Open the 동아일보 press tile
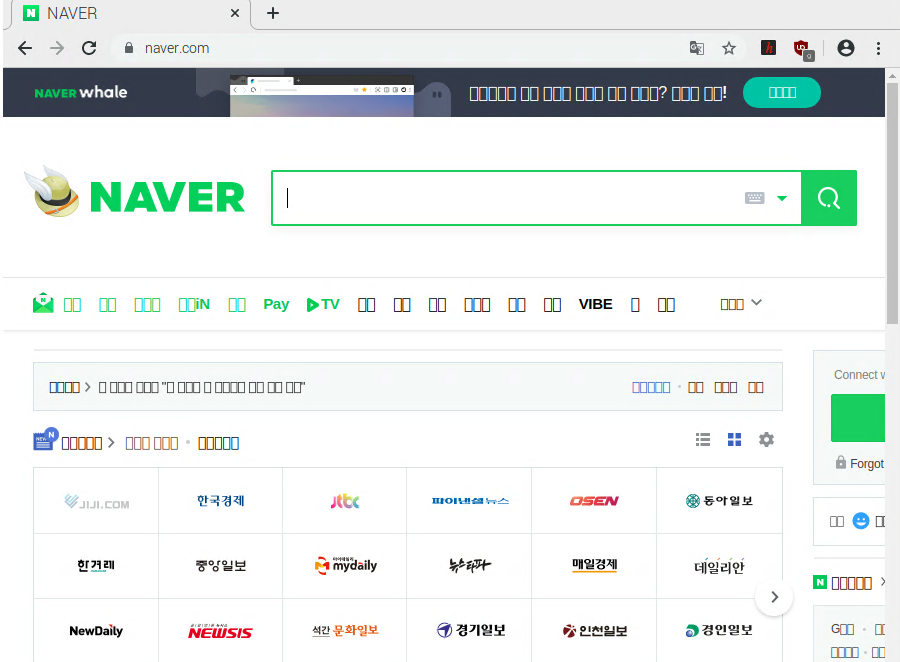 click(719, 501)
